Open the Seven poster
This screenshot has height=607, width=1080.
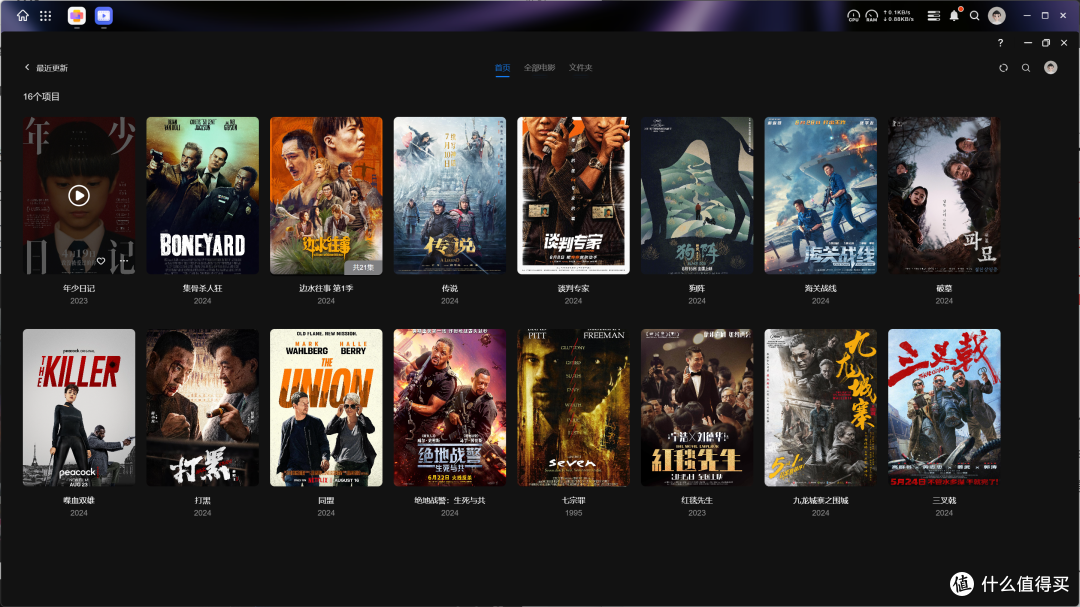click(x=573, y=408)
